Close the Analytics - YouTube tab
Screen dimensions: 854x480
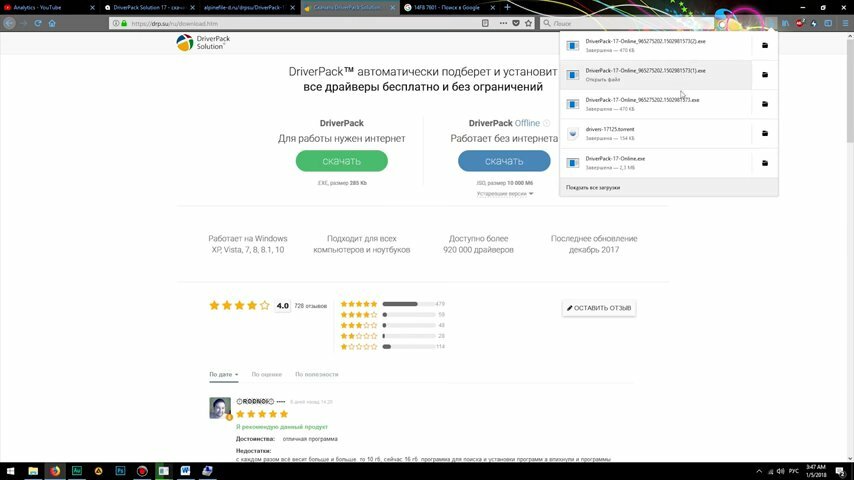[92, 8]
